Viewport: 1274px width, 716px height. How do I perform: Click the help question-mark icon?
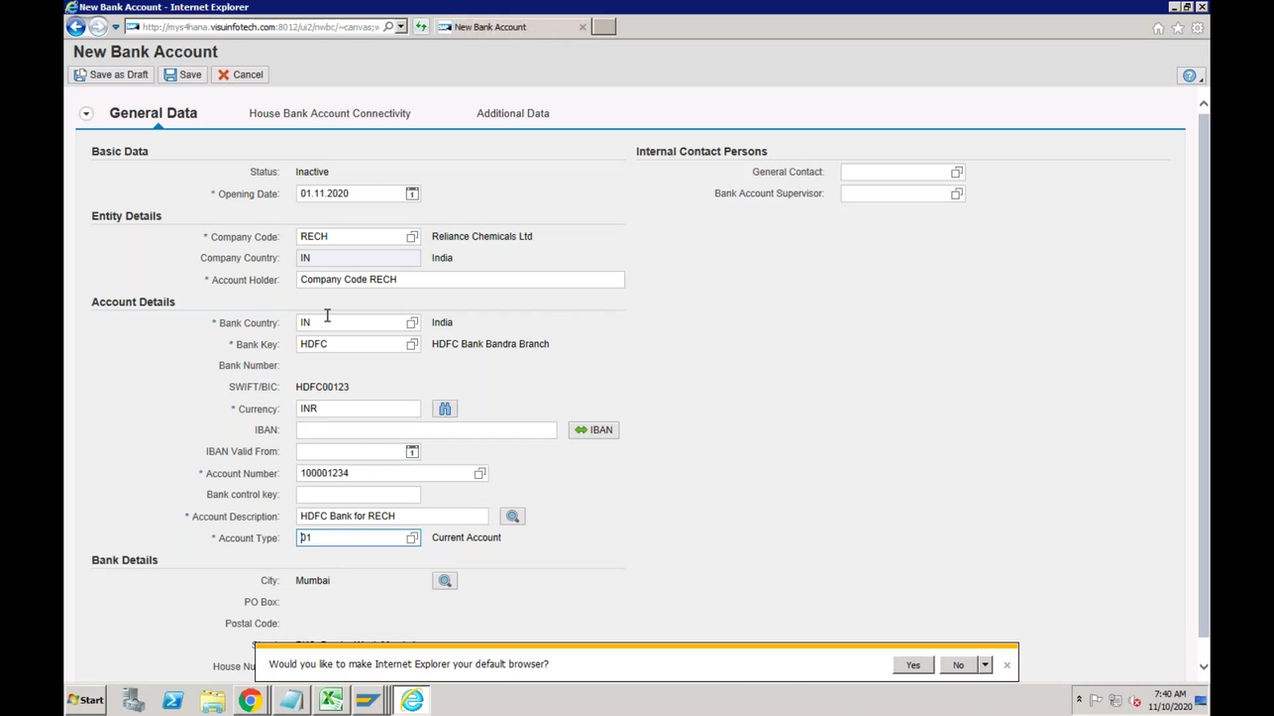[x=1188, y=75]
